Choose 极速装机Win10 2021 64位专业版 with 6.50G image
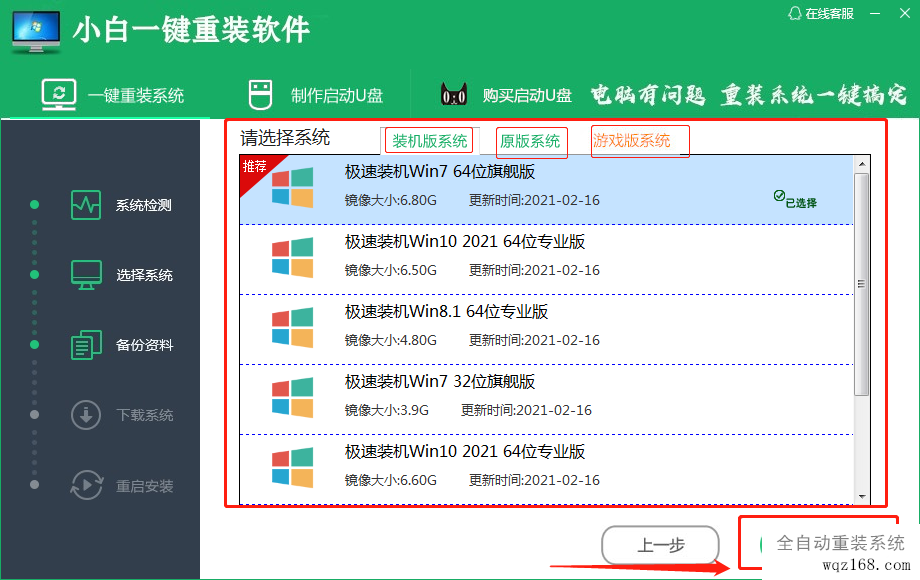Viewport: 920px width, 580px height. tap(546, 259)
